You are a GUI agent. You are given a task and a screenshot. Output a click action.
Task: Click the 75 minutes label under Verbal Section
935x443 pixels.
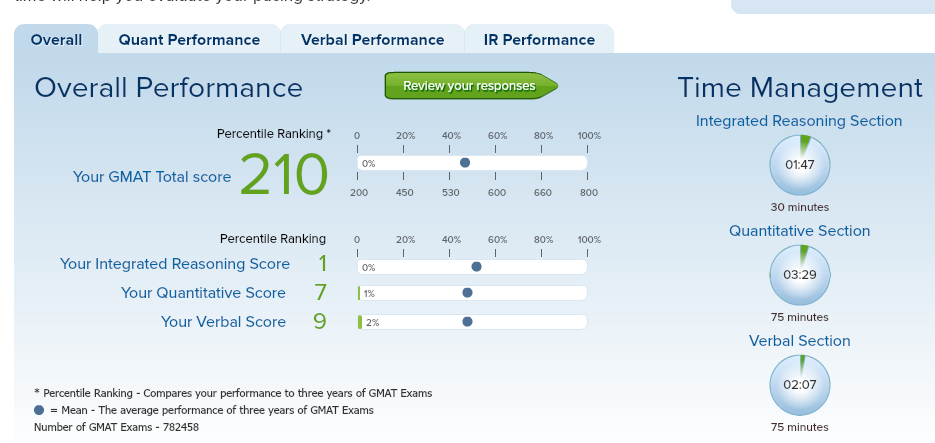800,427
